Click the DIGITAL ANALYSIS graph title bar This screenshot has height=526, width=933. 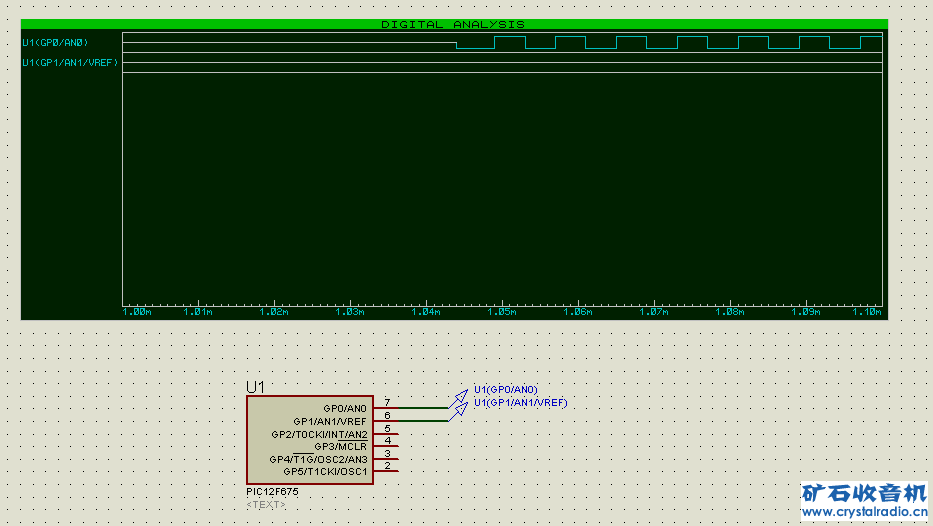[453, 24]
